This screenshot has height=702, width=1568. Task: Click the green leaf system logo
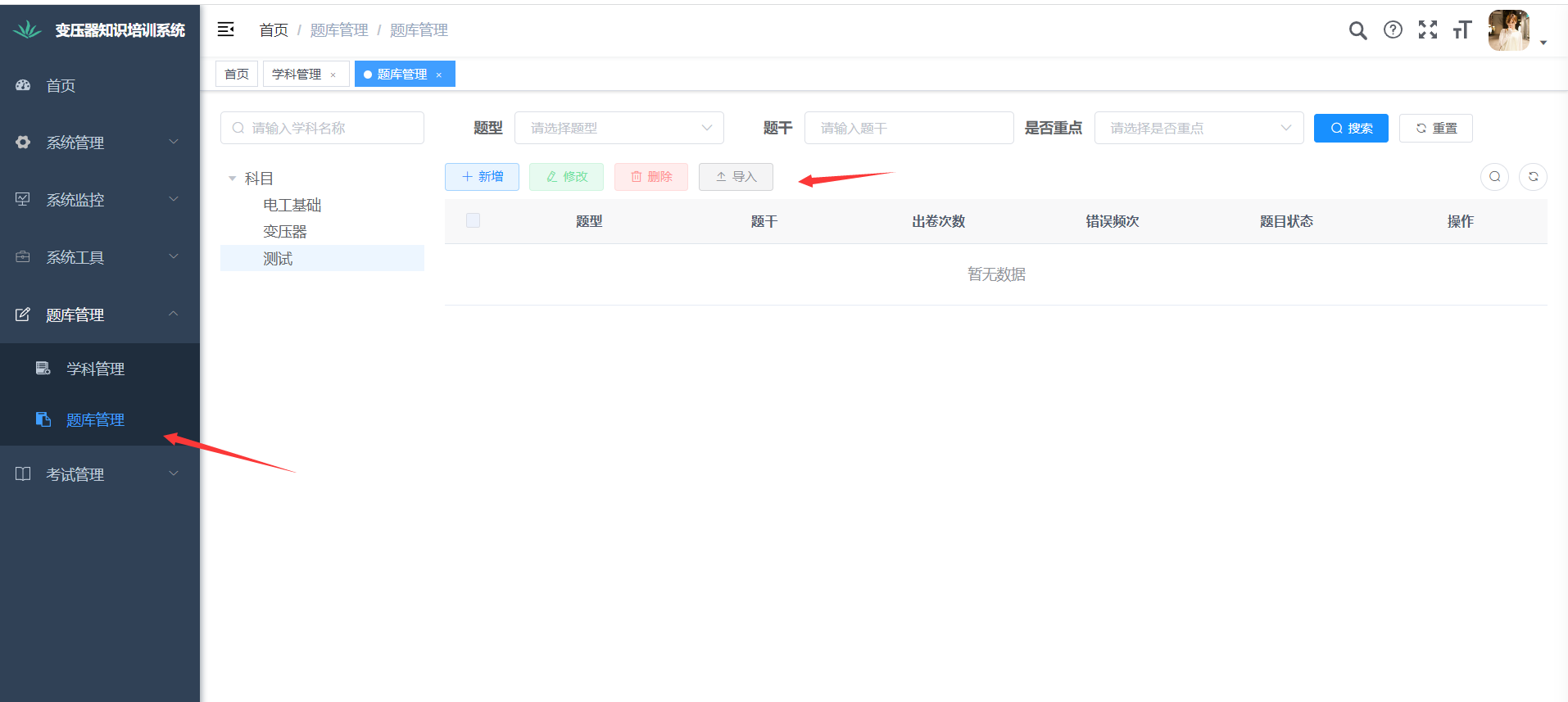[x=27, y=30]
